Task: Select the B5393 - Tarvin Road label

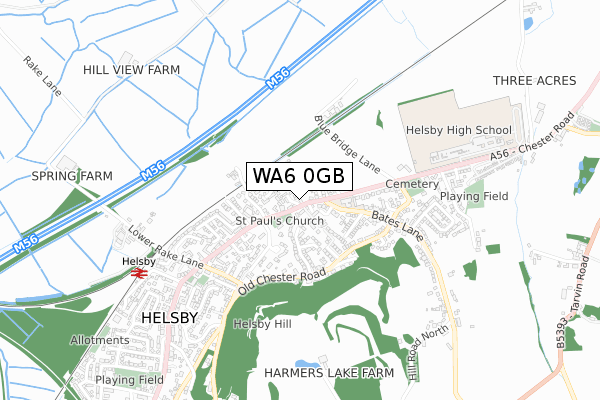Action: pyautogui.click(x=572, y=302)
